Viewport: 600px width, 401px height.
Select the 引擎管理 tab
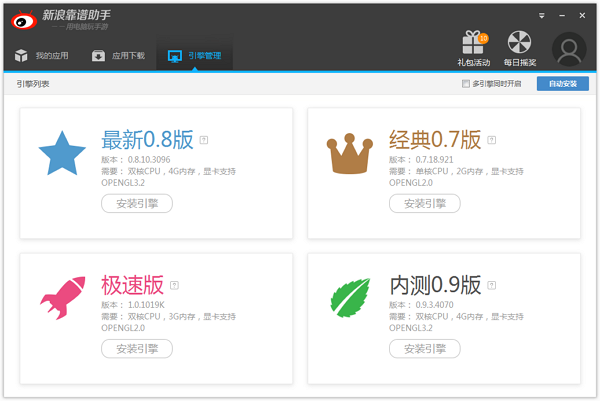(196, 56)
